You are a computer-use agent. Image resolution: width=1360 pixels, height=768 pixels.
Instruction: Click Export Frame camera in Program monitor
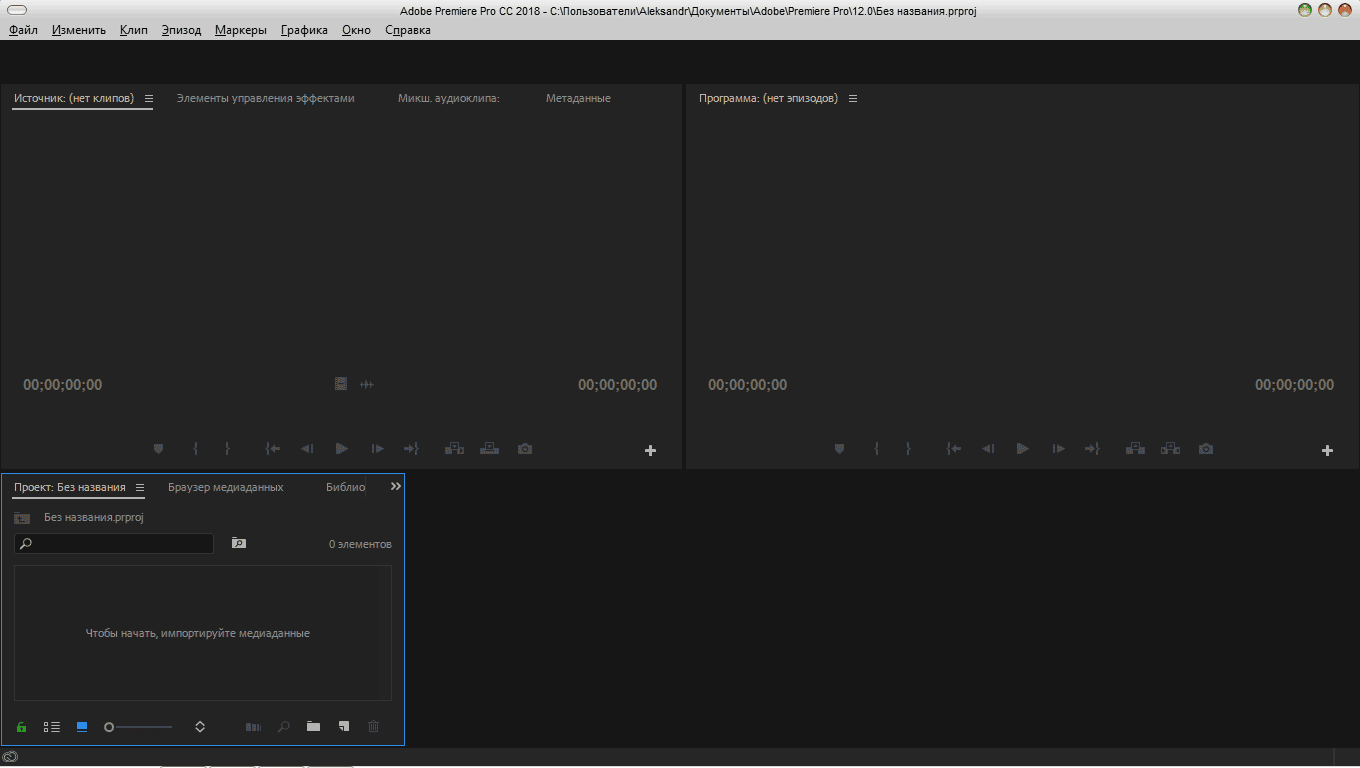coord(1206,450)
